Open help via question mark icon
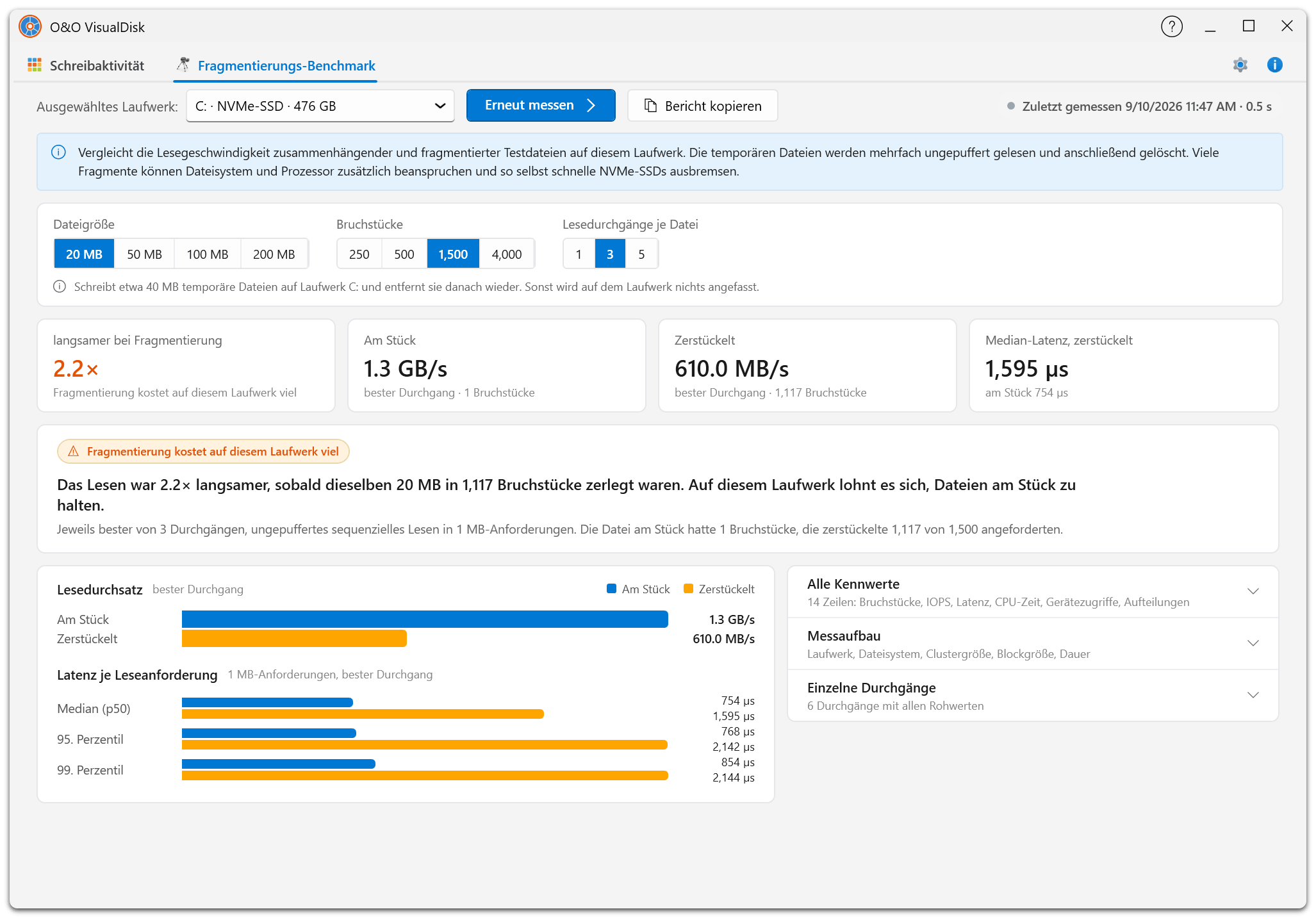This screenshot has width=1316, height=918. [x=1171, y=27]
